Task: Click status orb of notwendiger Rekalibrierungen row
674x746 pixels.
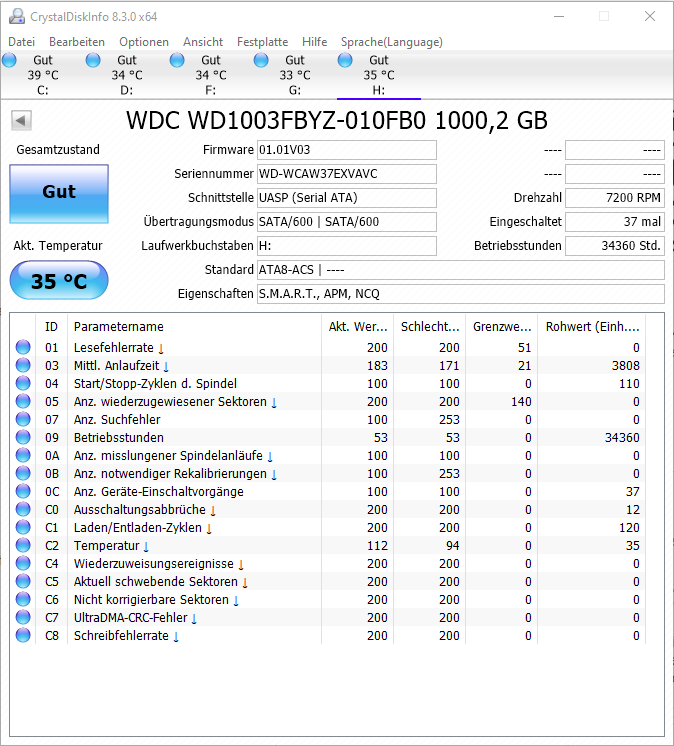Action: [x=23, y=473]
